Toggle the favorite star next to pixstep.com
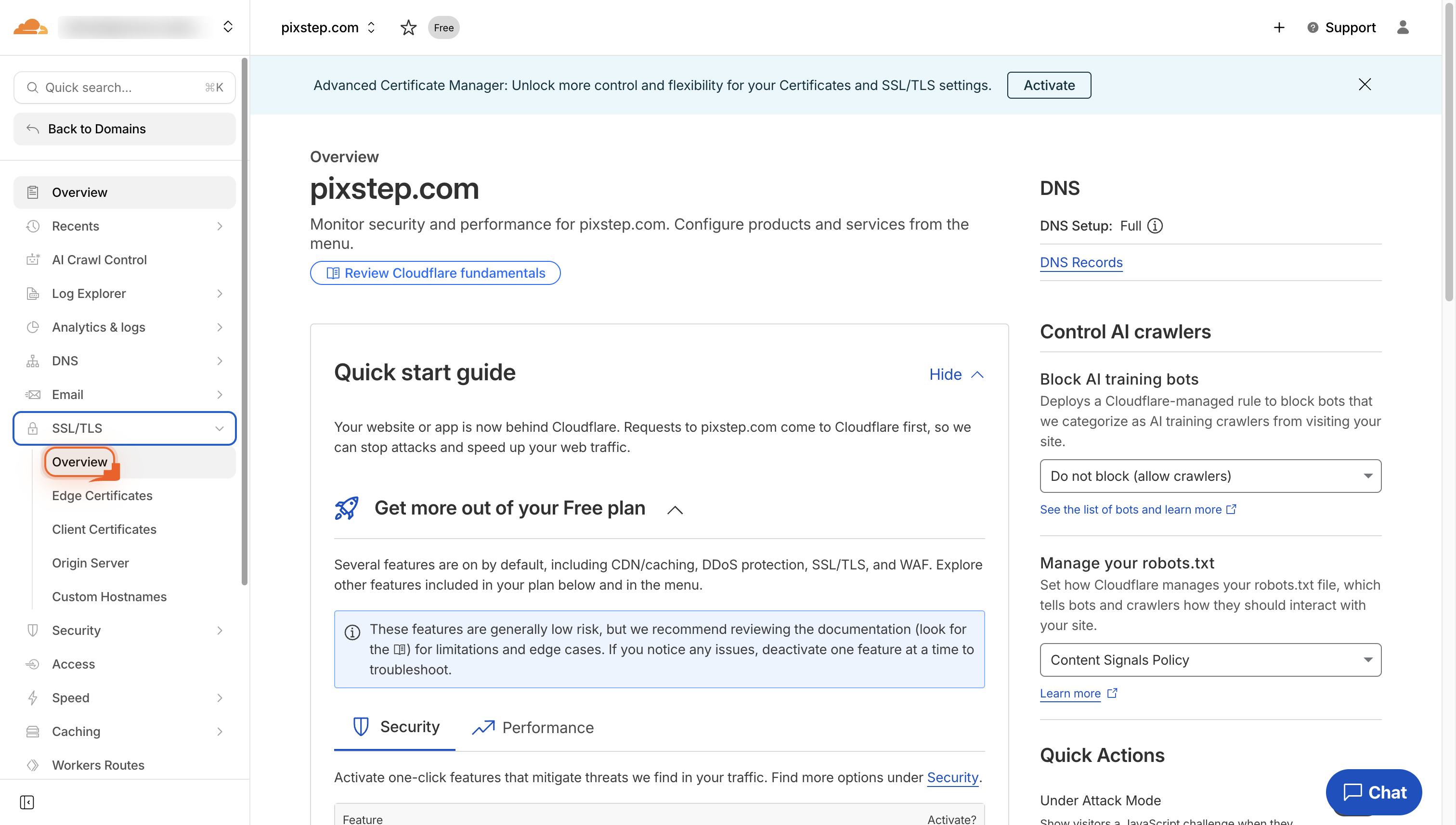Viewport: 1456px width, 825px height. tap(408, 27)
